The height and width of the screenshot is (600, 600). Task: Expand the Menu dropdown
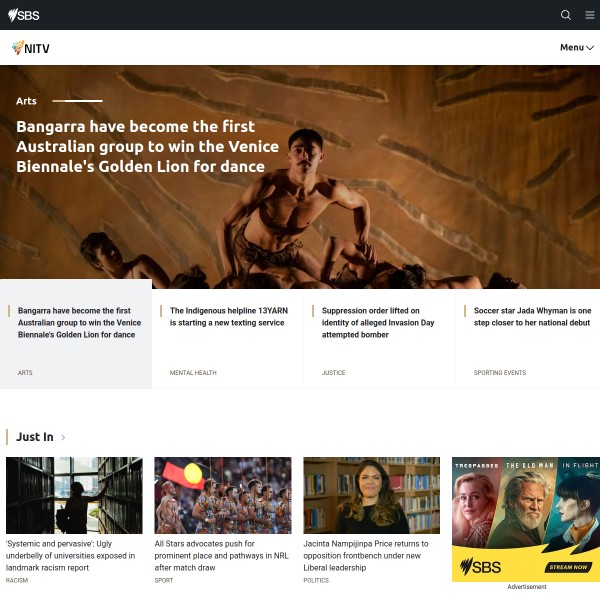[577, 47]
